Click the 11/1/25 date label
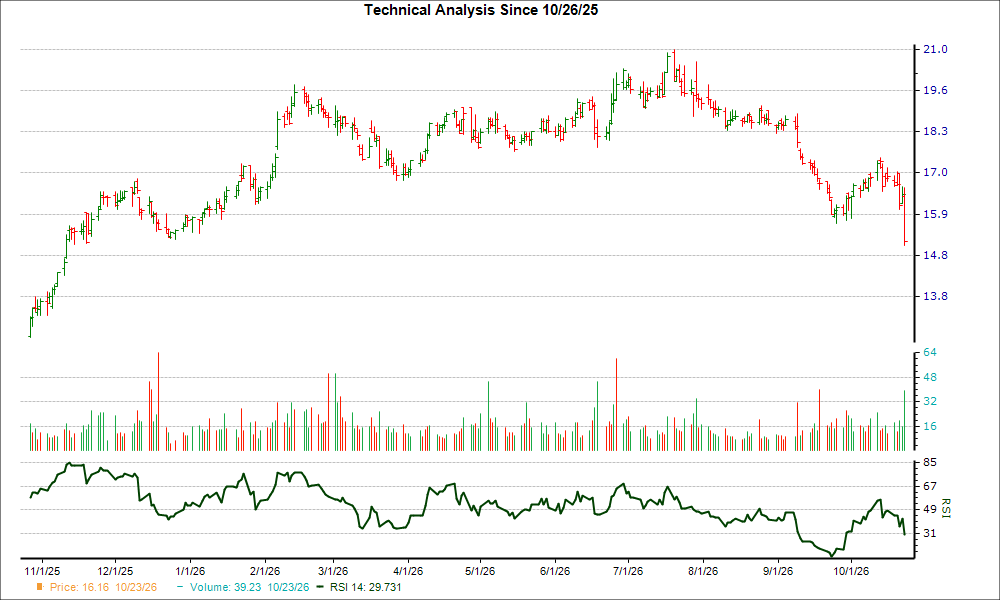Viewport: 1000px width, 600px height. tap(42, 571)
